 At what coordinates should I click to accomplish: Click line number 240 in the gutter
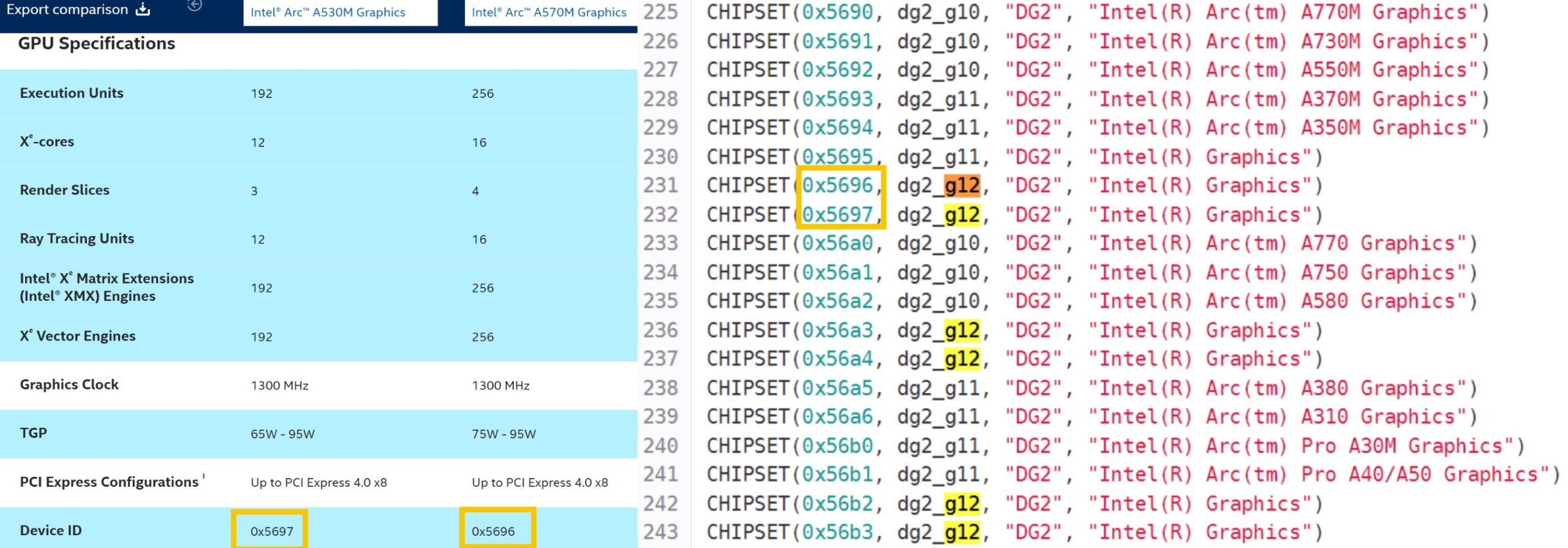tap(660, 446)
